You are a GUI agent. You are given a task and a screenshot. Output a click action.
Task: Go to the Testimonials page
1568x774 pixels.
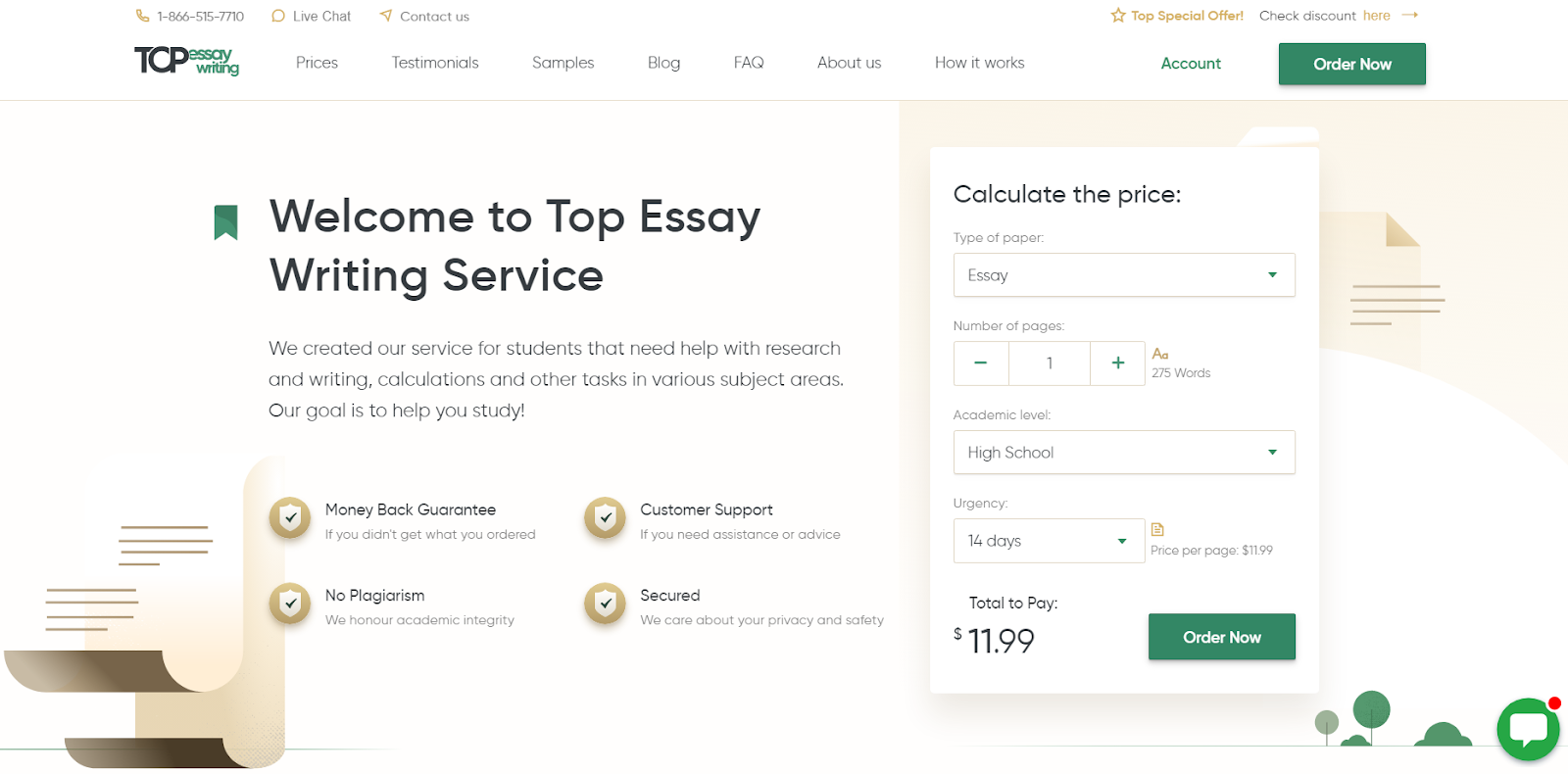[435, 63]
